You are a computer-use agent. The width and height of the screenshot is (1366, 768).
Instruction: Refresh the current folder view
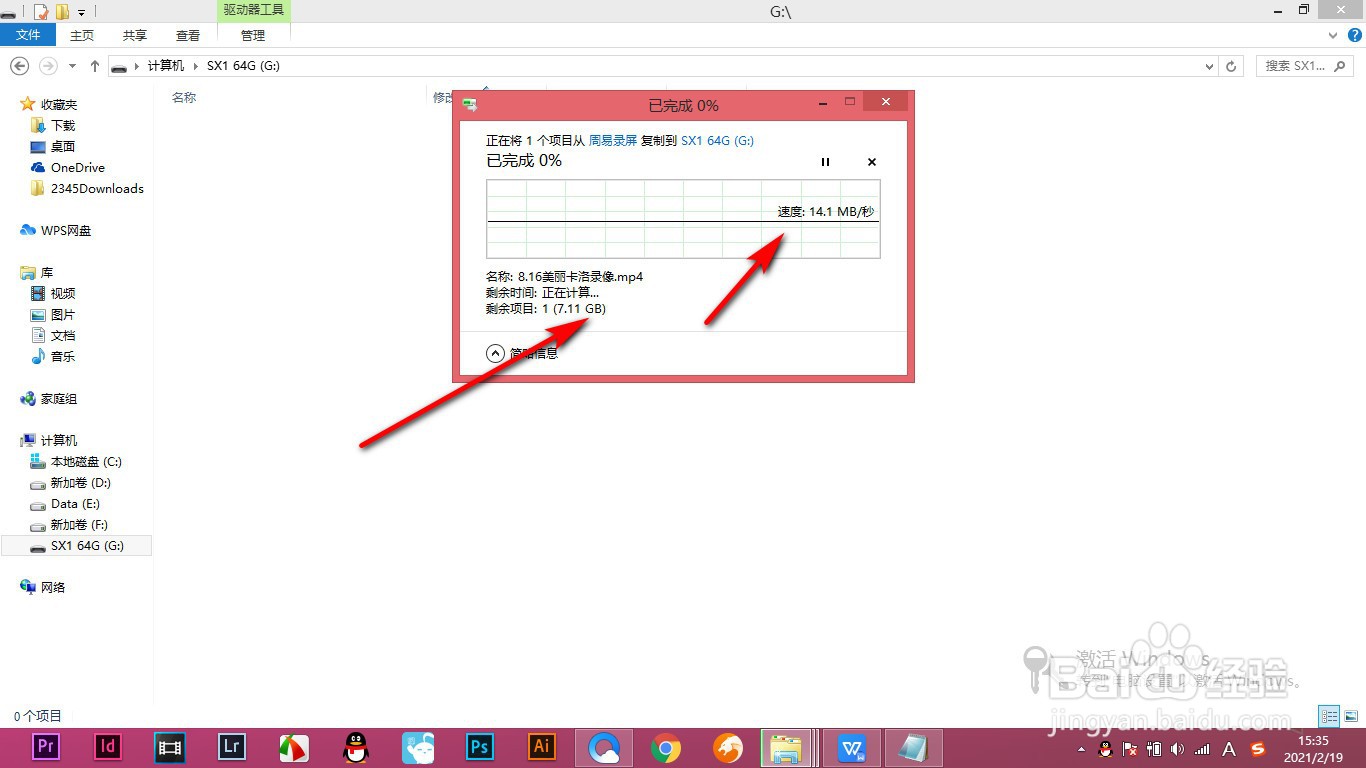pos(1232,66)
